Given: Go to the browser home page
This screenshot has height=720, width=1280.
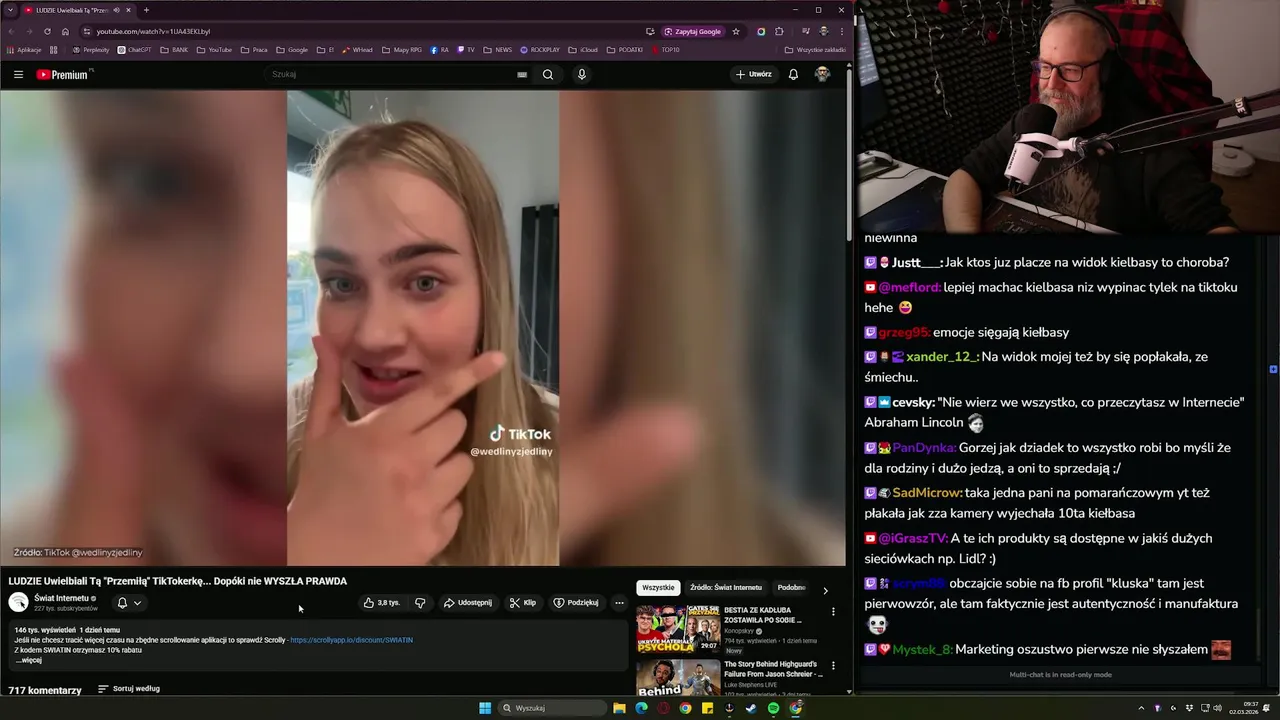Looking at the screenshot, I should pos(65,31).
